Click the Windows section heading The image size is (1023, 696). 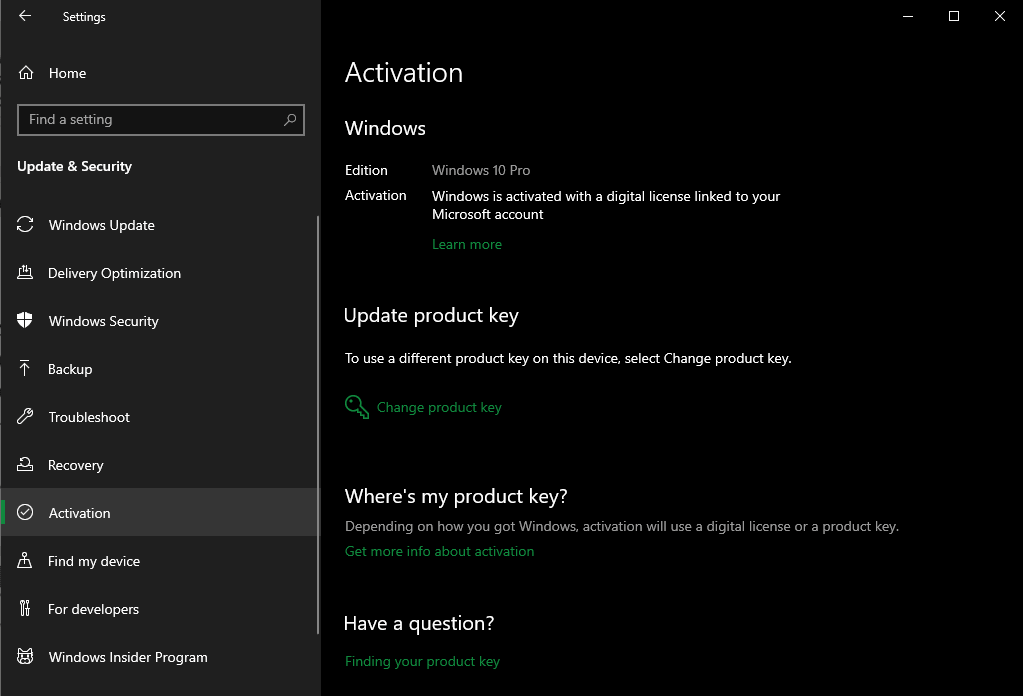click(x=385, y=128)
